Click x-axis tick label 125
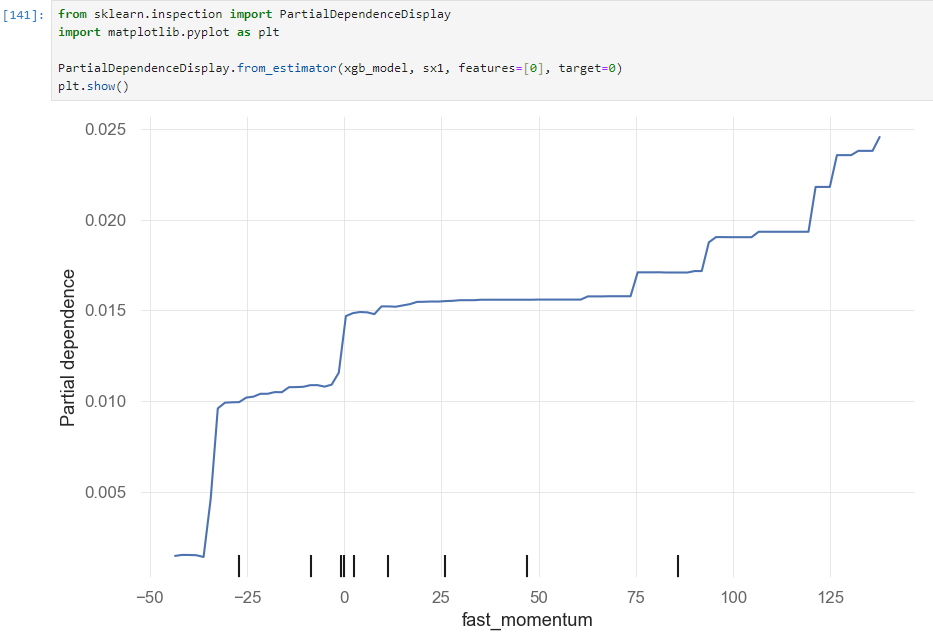 830,597
